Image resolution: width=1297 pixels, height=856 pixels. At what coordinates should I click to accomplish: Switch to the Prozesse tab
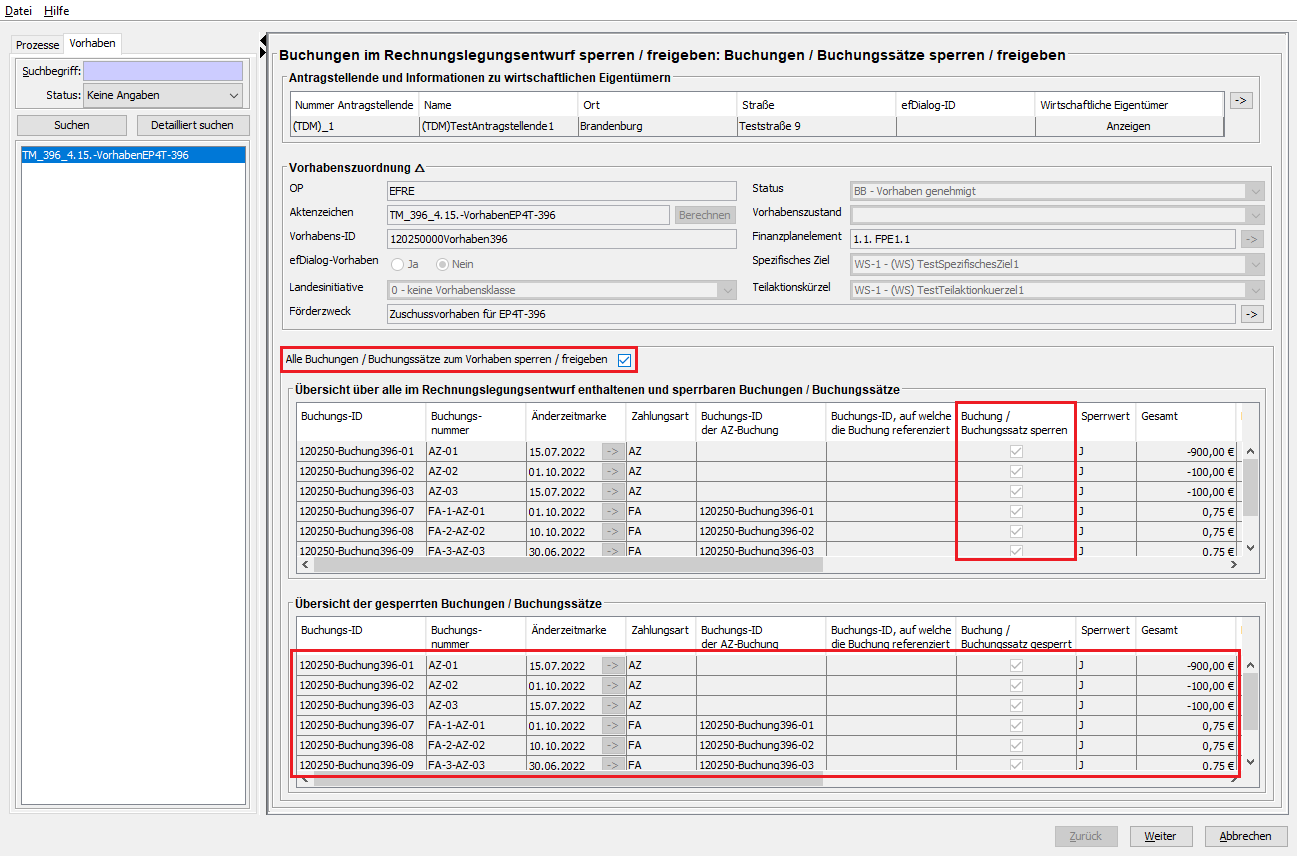click(37, 45)
